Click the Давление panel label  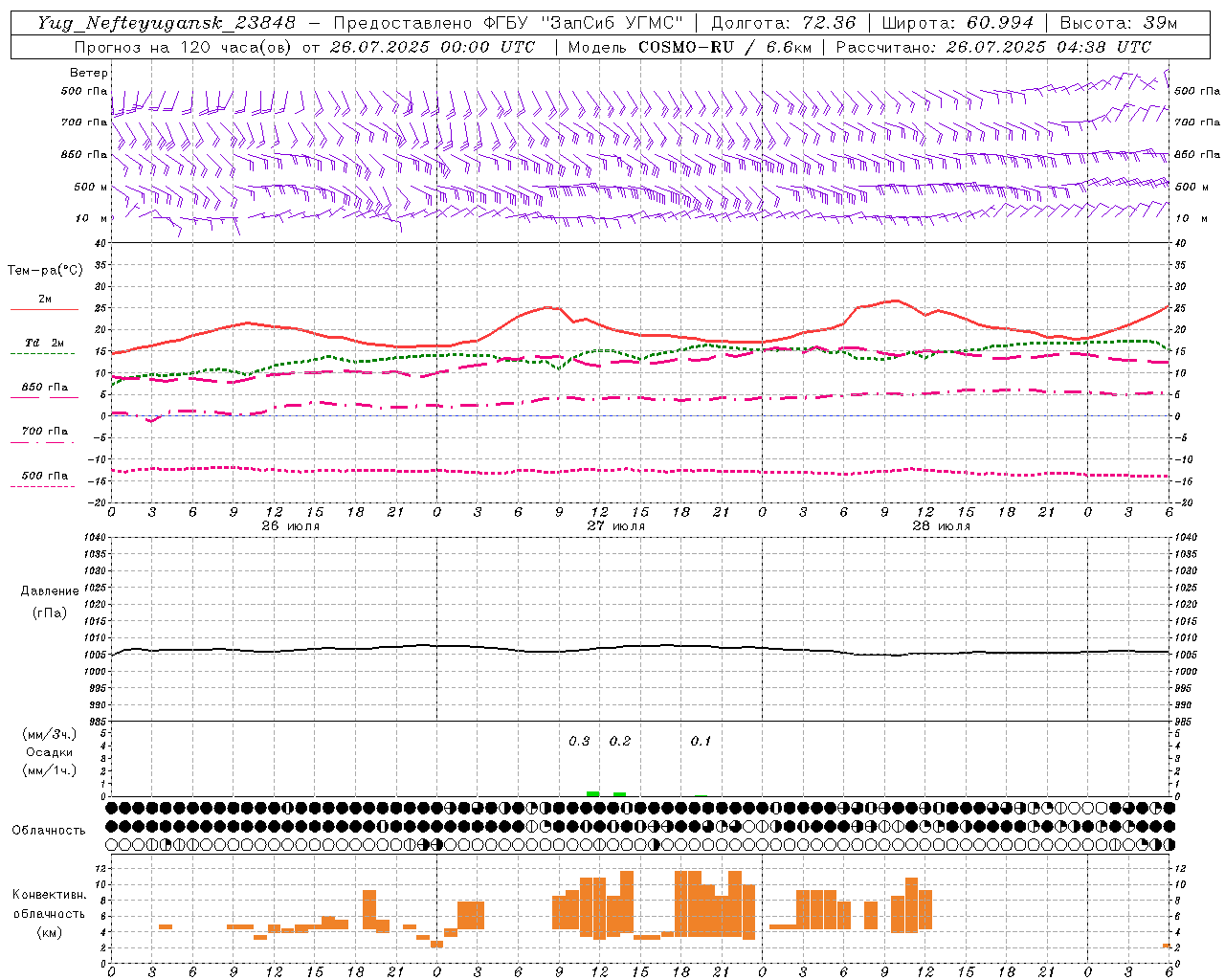[50, 591]
